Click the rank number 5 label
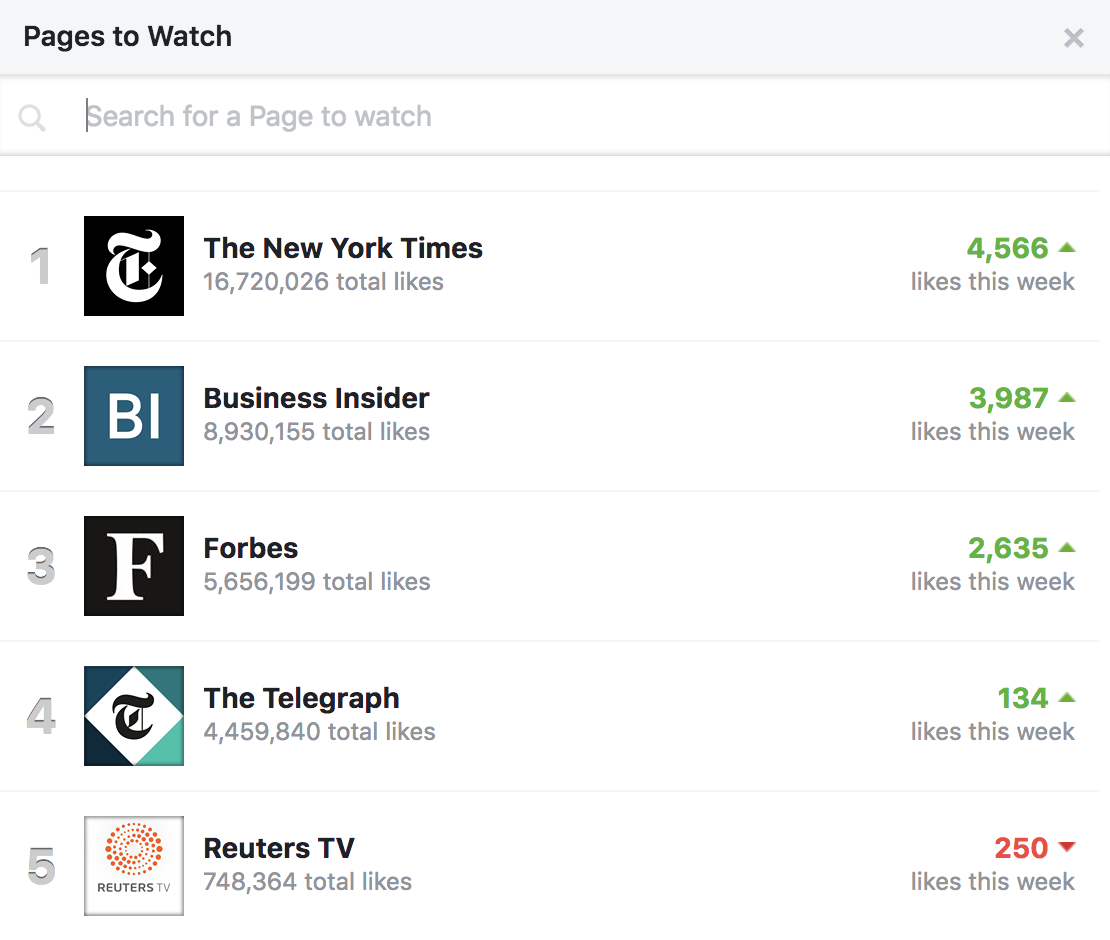The height and width of the screenshot is (940, 1110). pos(41,866)
